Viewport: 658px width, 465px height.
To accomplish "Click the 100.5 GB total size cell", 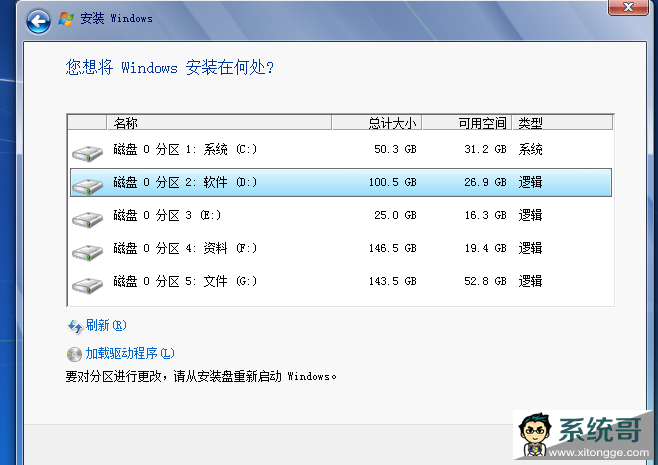I will pyautogui.click(x=392, y=183).
